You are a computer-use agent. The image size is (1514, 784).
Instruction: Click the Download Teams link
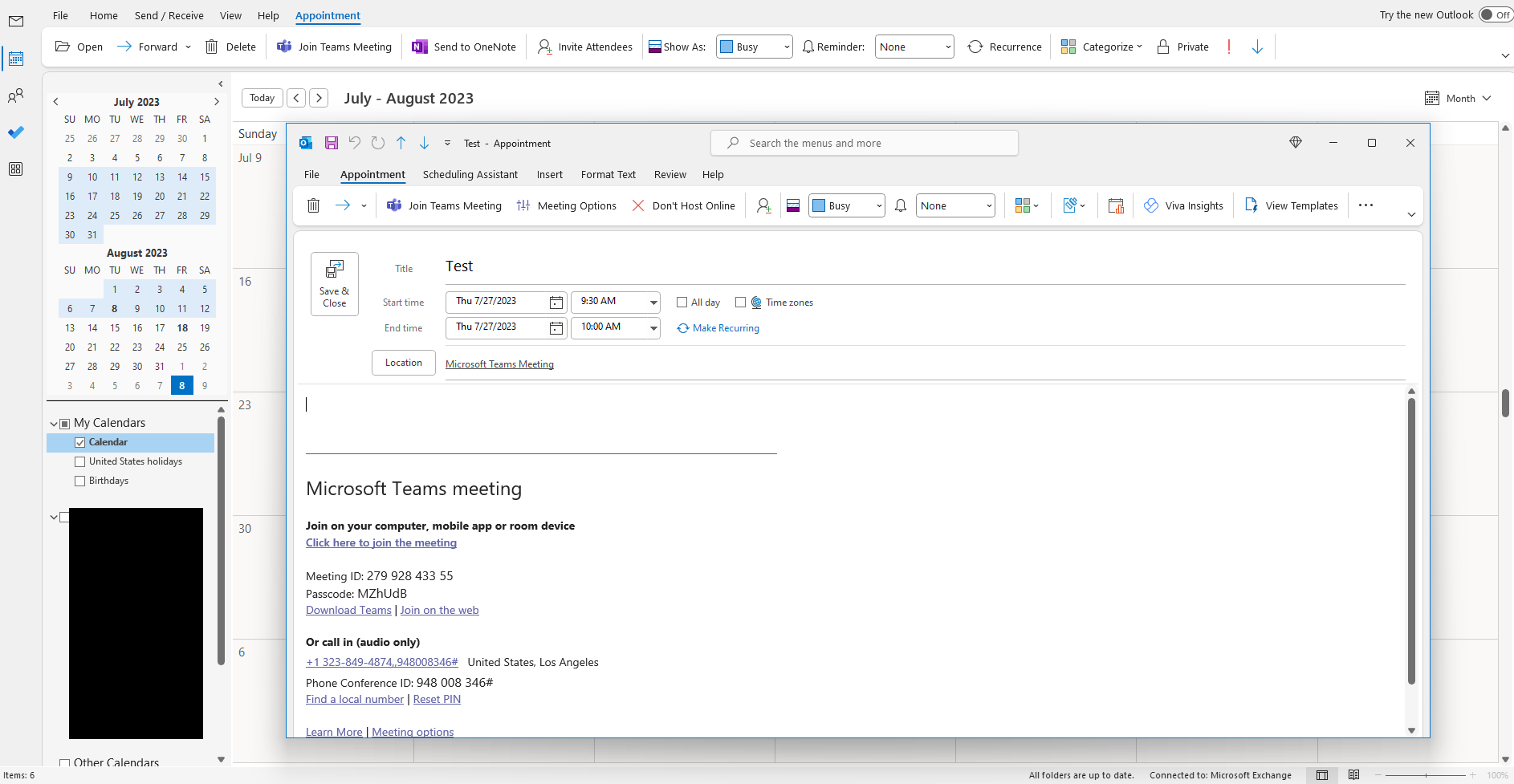click(x=348, y=611)
